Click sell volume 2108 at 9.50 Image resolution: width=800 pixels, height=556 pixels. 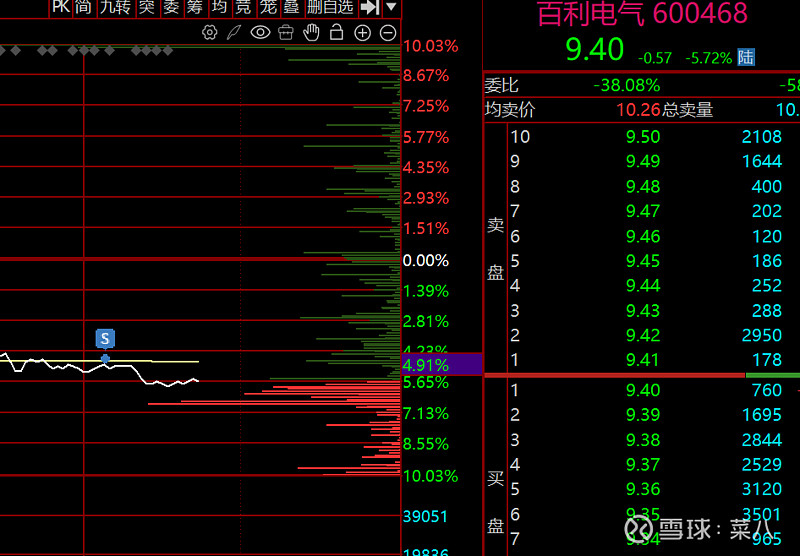pyautogui.click(x=762, y=137)
